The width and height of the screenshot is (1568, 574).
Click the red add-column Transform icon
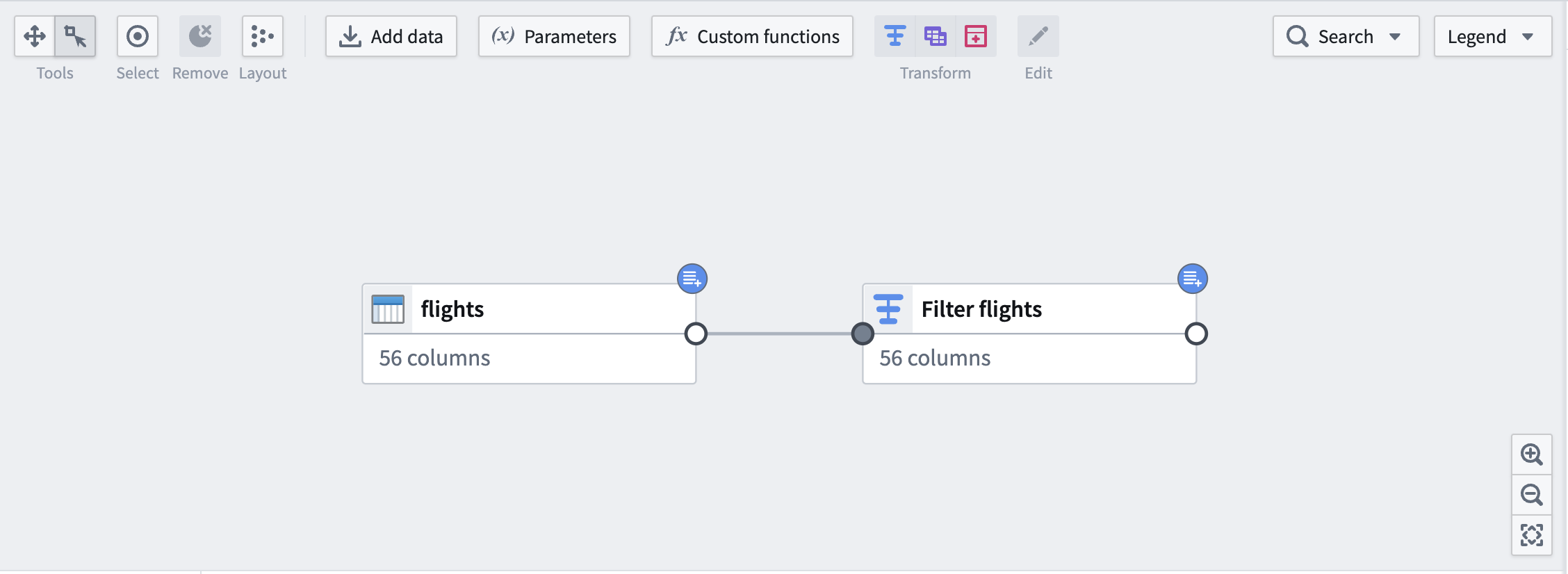point(976,36)
